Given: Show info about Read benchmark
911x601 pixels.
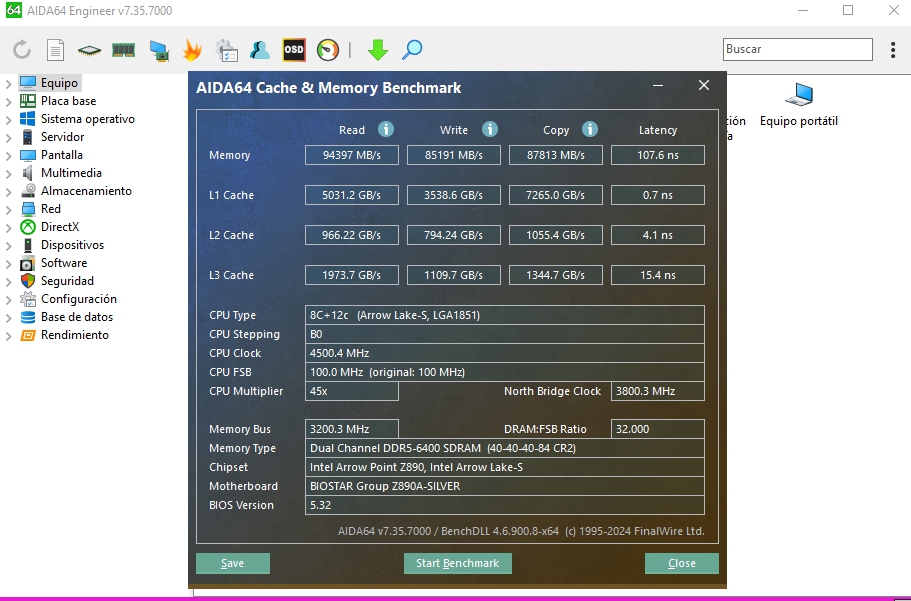Looking at the screenshot, I should pos(386,129).
